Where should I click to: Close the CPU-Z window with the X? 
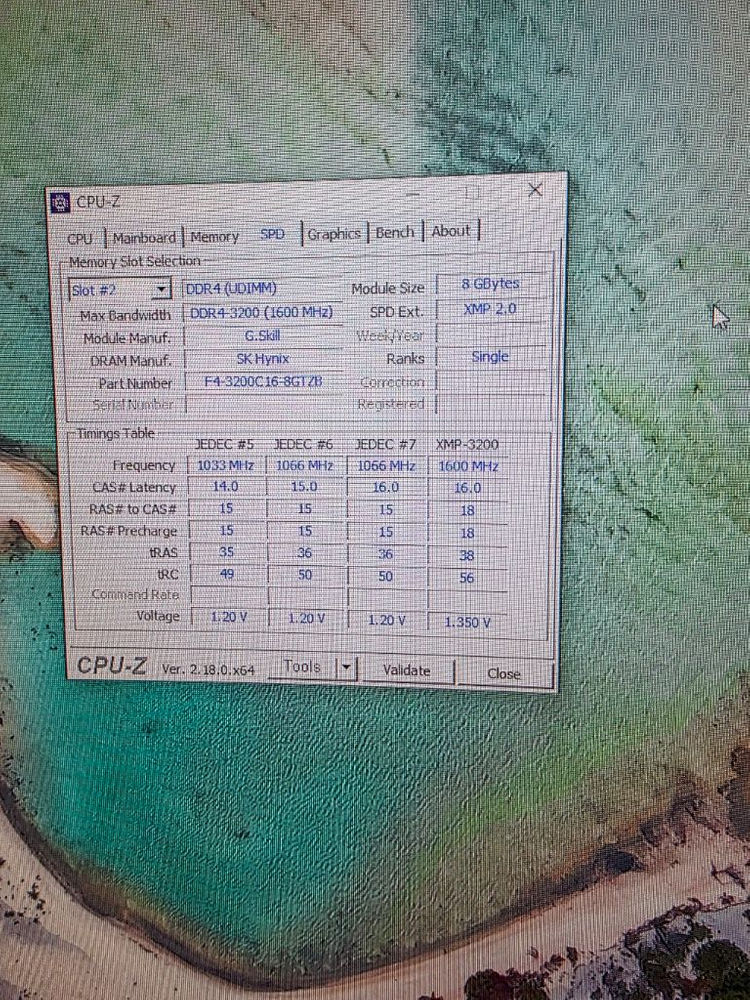tap(536, 189)
